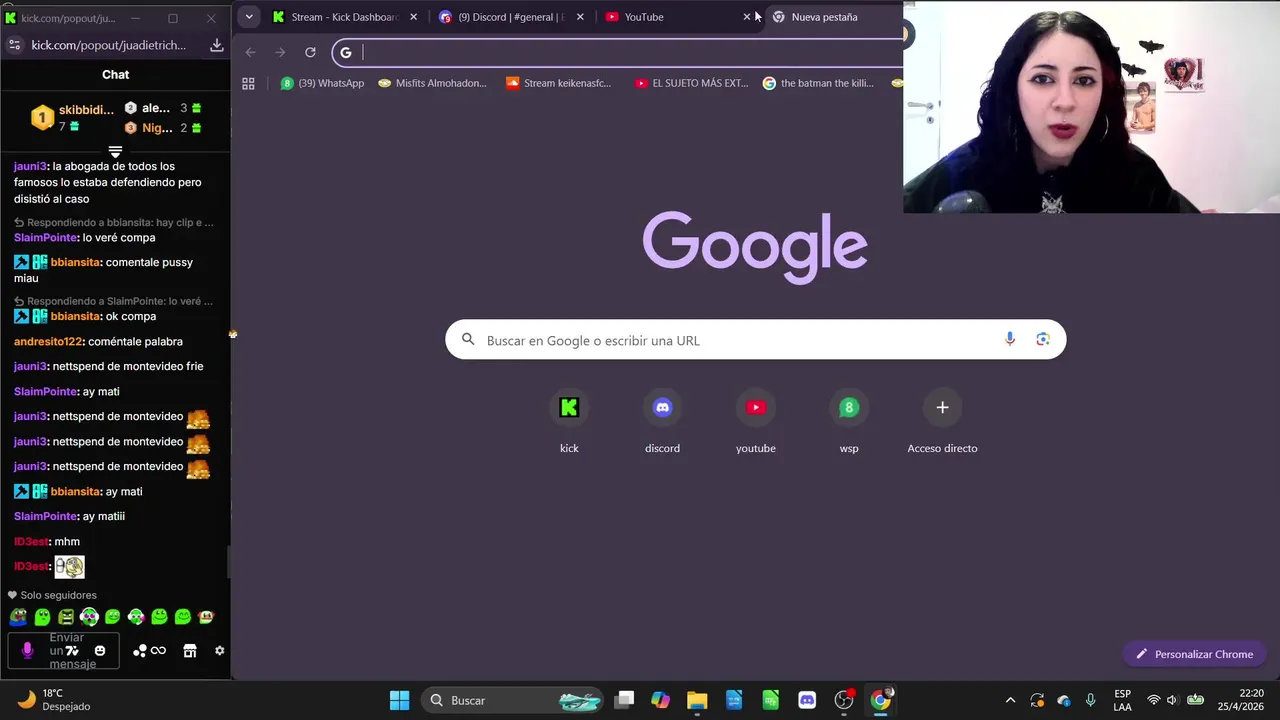Insert the first Pepe frog emote
Viewport: 1280px width, 720px height.
(x=18, y=617)
